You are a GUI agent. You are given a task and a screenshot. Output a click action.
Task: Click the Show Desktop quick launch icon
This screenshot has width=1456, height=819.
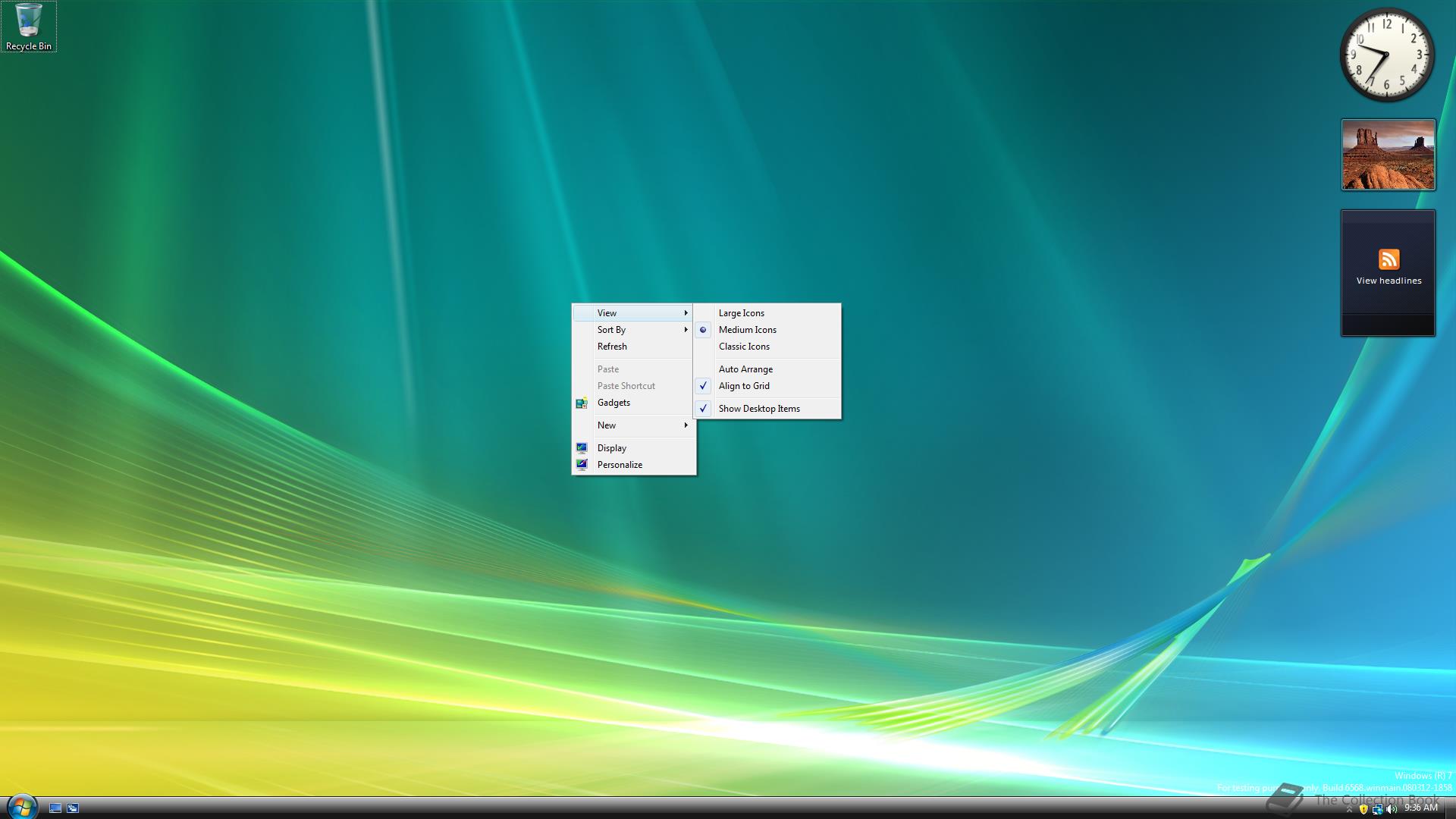click(x=55, y=808)
